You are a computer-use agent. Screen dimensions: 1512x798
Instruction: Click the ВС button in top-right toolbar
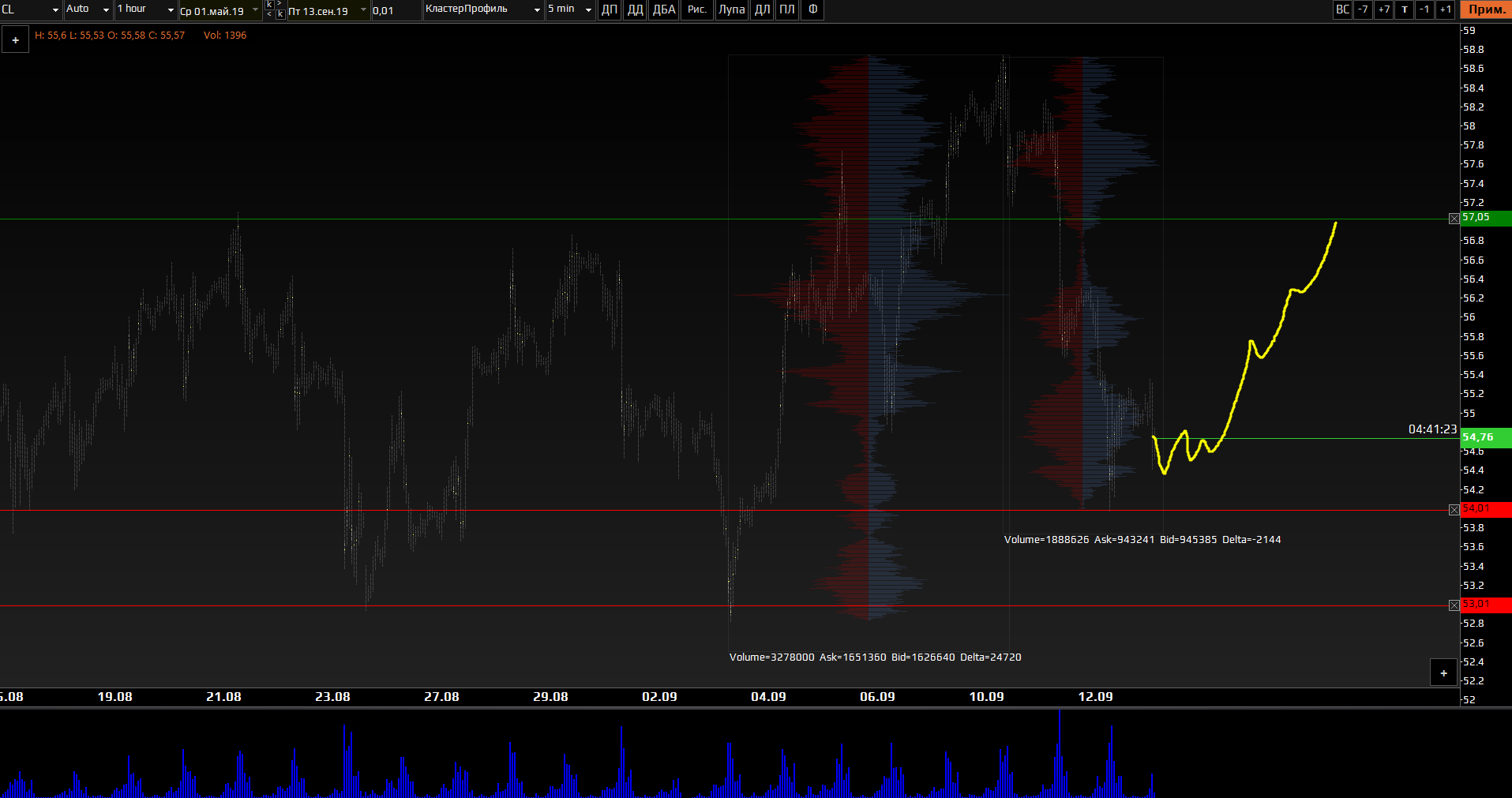1342,9
